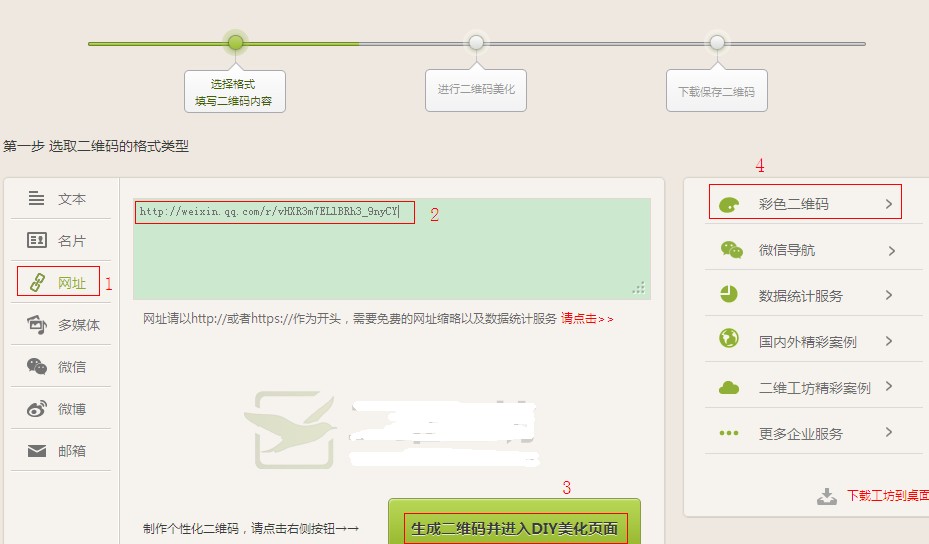
Task: Click the 进行二维码美化 step label
Action: [476, 90]
